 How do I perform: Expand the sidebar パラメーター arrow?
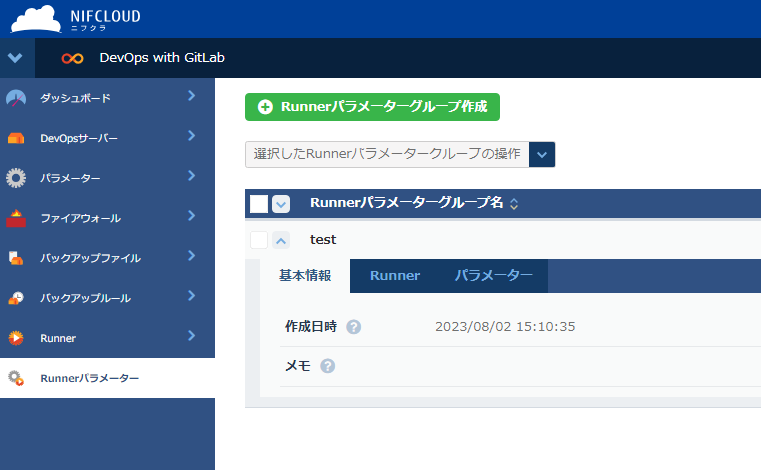pyautogui.click(x=192, y=175)
